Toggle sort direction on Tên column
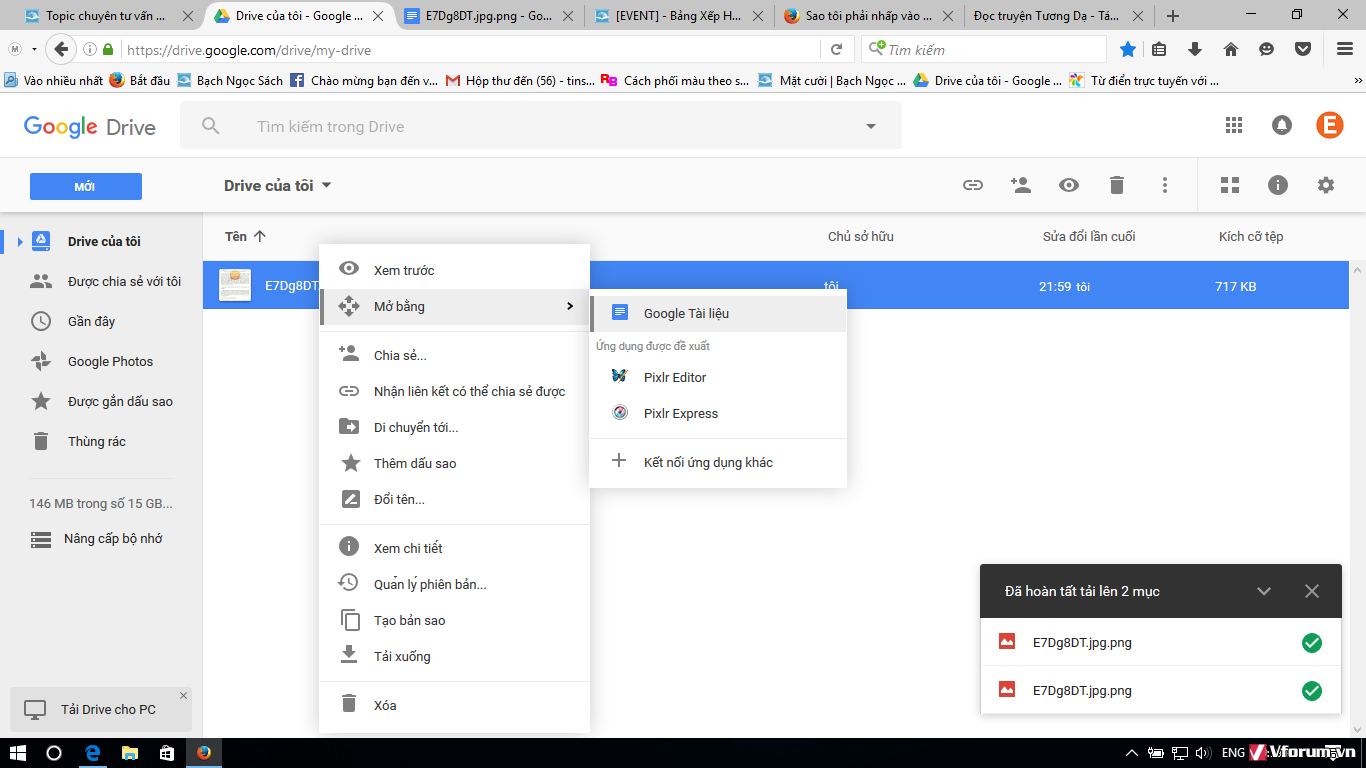The width and height of the screenshot is (1366, 768). [x=260, y=237]
